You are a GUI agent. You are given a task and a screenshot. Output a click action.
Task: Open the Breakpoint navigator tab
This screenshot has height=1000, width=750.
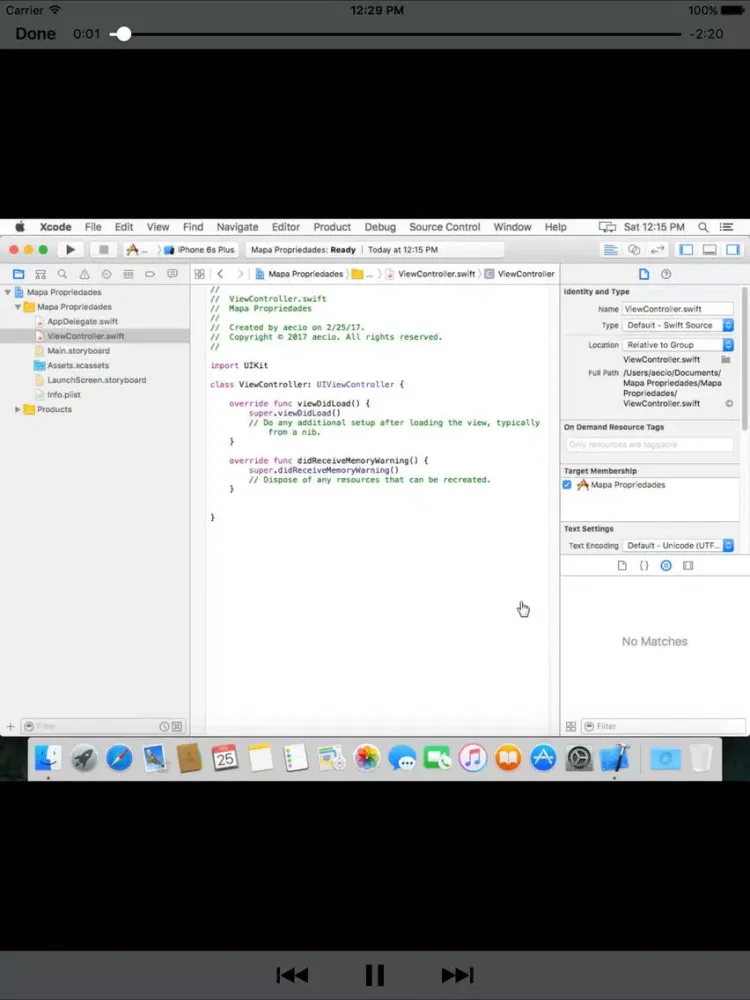click(x=150, y=274)
